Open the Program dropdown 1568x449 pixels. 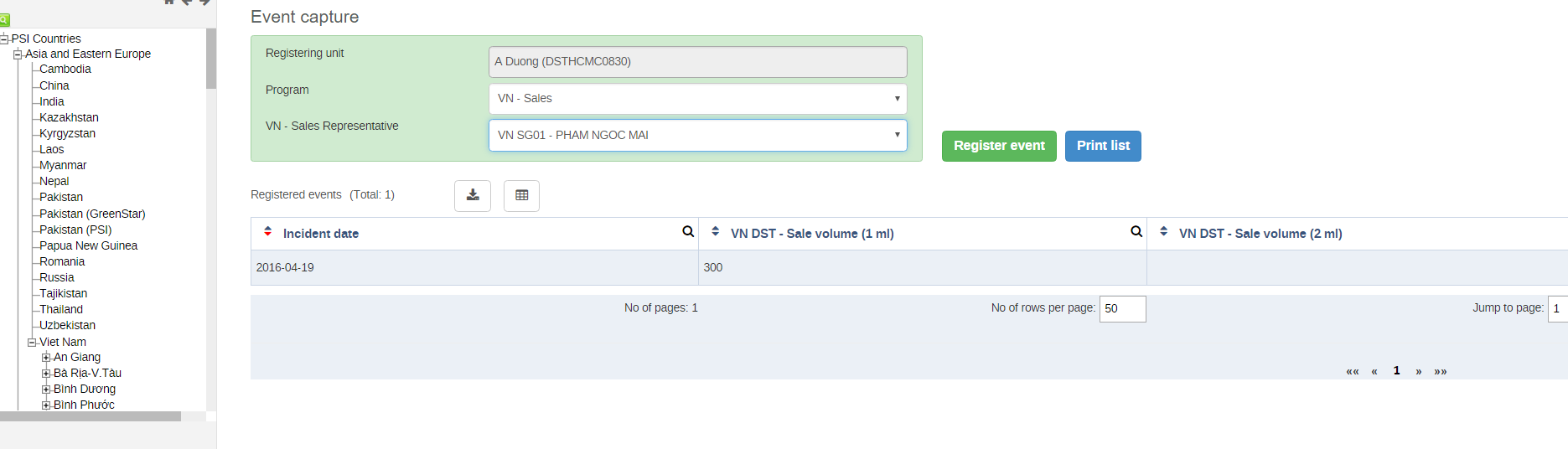(x=697, y=99)
